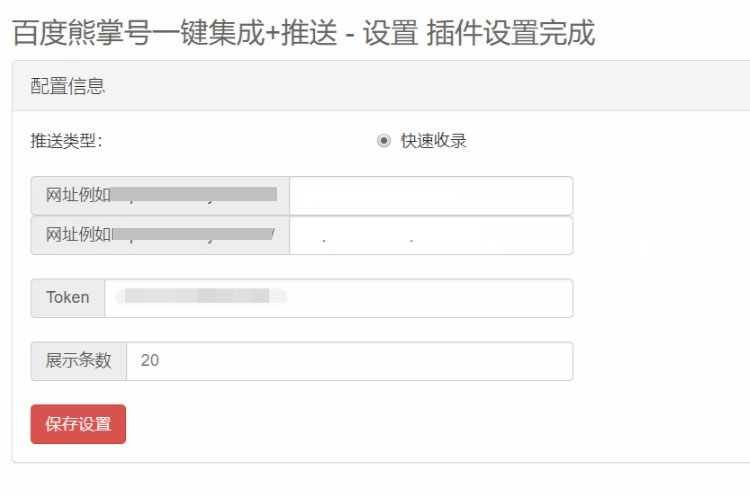
Task: Click the 插件设置完成 status message
Action: [510, 34]
